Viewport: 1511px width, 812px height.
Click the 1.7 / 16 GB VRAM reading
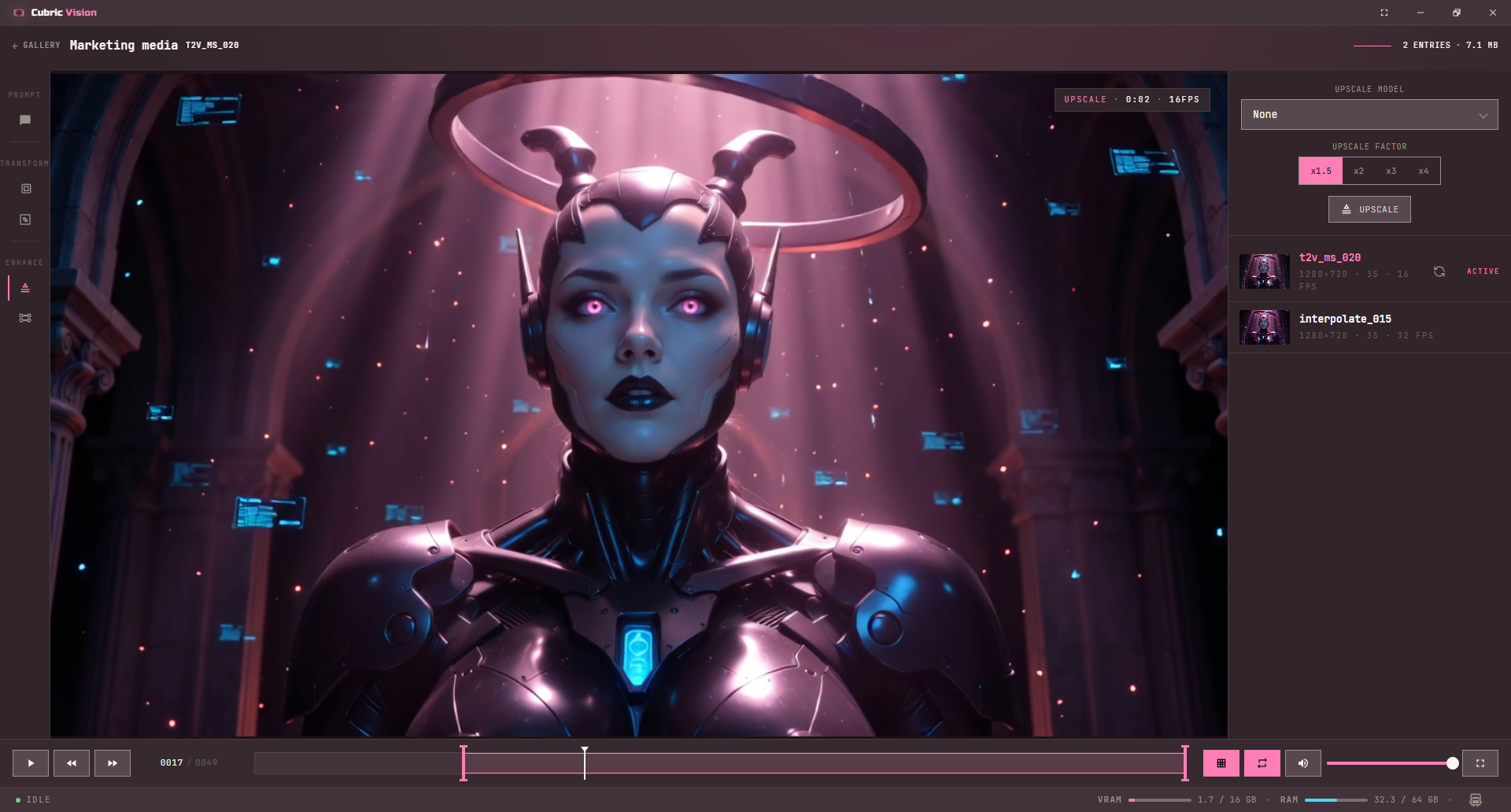[1227, 800]
